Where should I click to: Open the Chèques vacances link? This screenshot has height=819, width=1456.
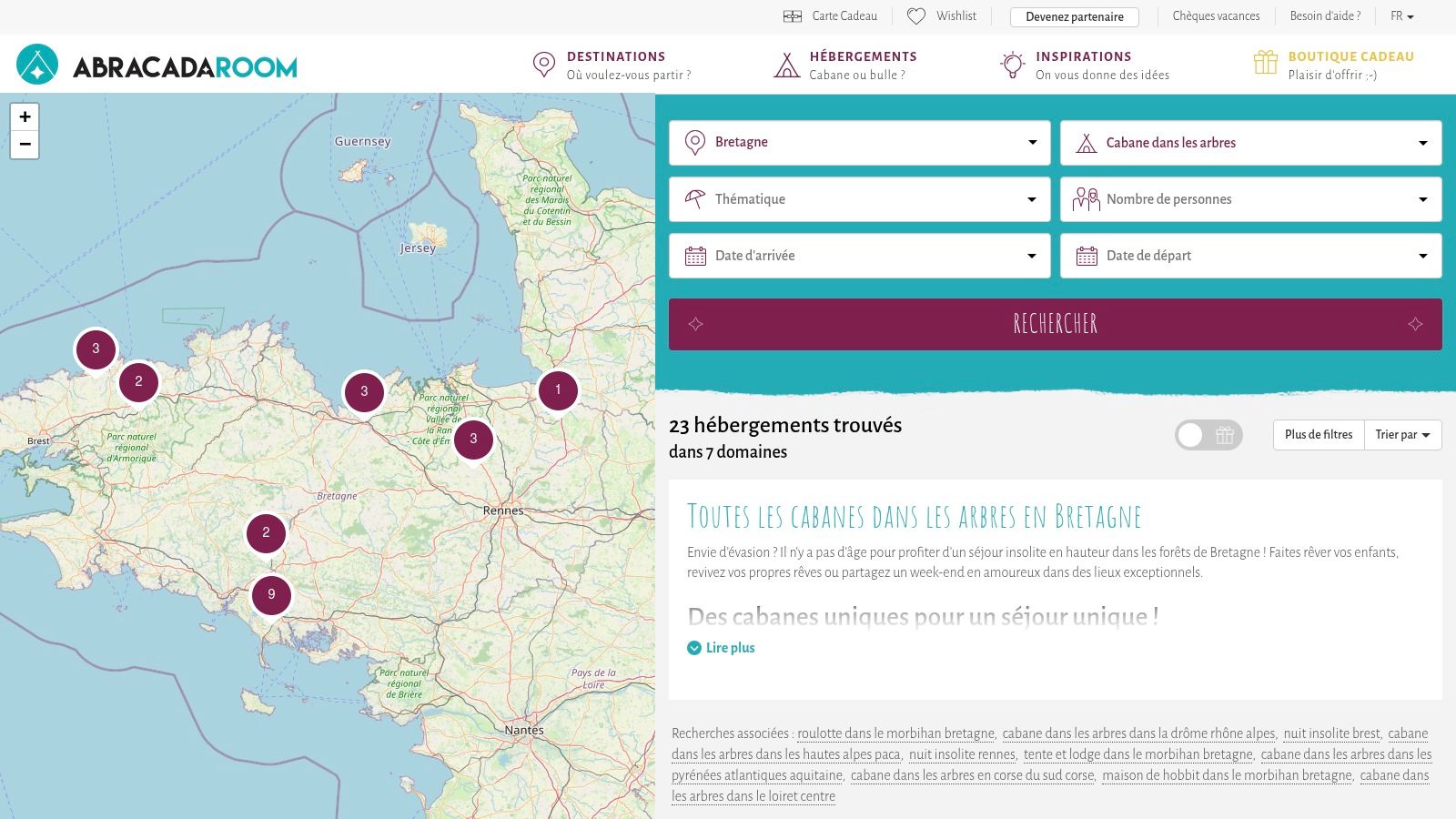(x=1216, y=16)
